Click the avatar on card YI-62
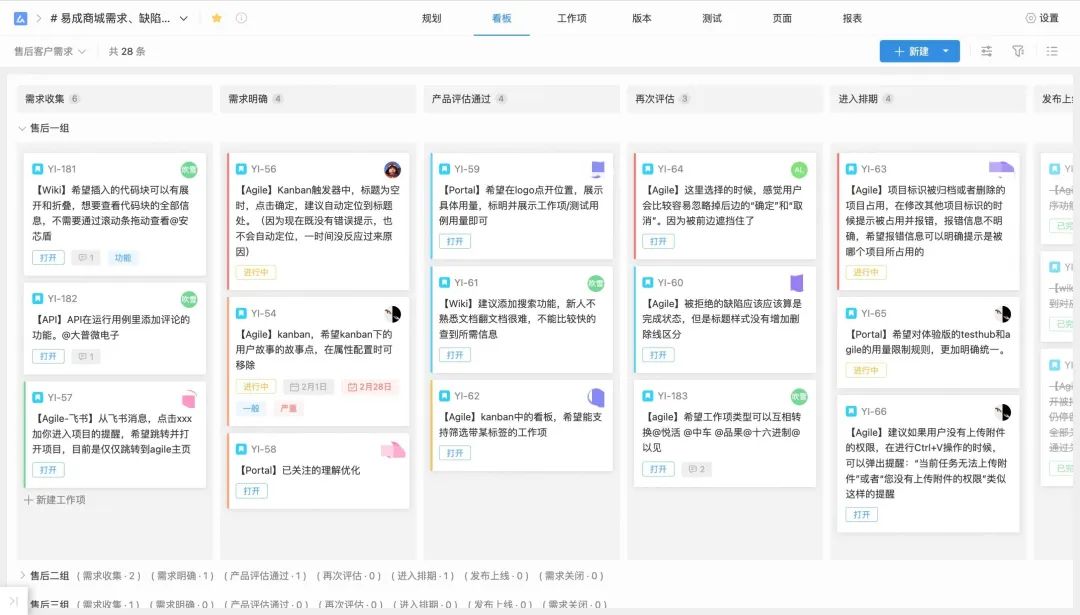This screenshot has height=615, width=1080. [x=595, y=397]
